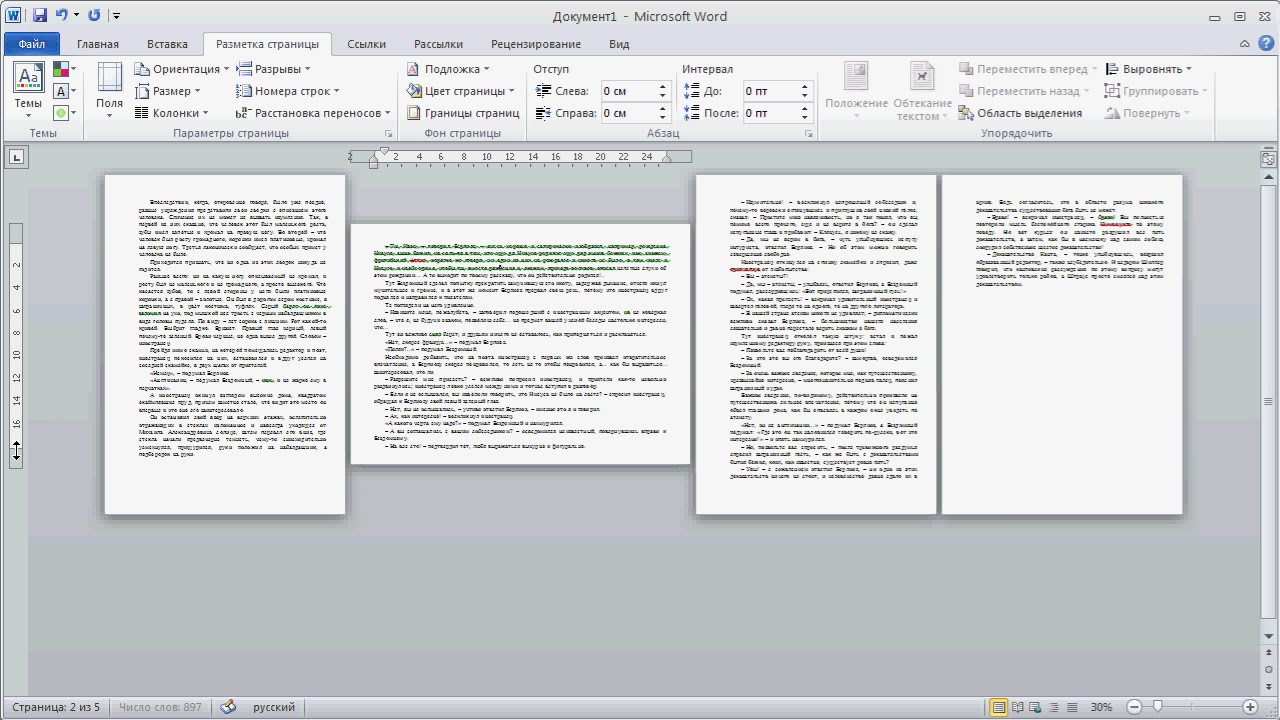Click the Undo arrow icon
This screenshot has width=1280, height=720.
[x=62, y=16]
